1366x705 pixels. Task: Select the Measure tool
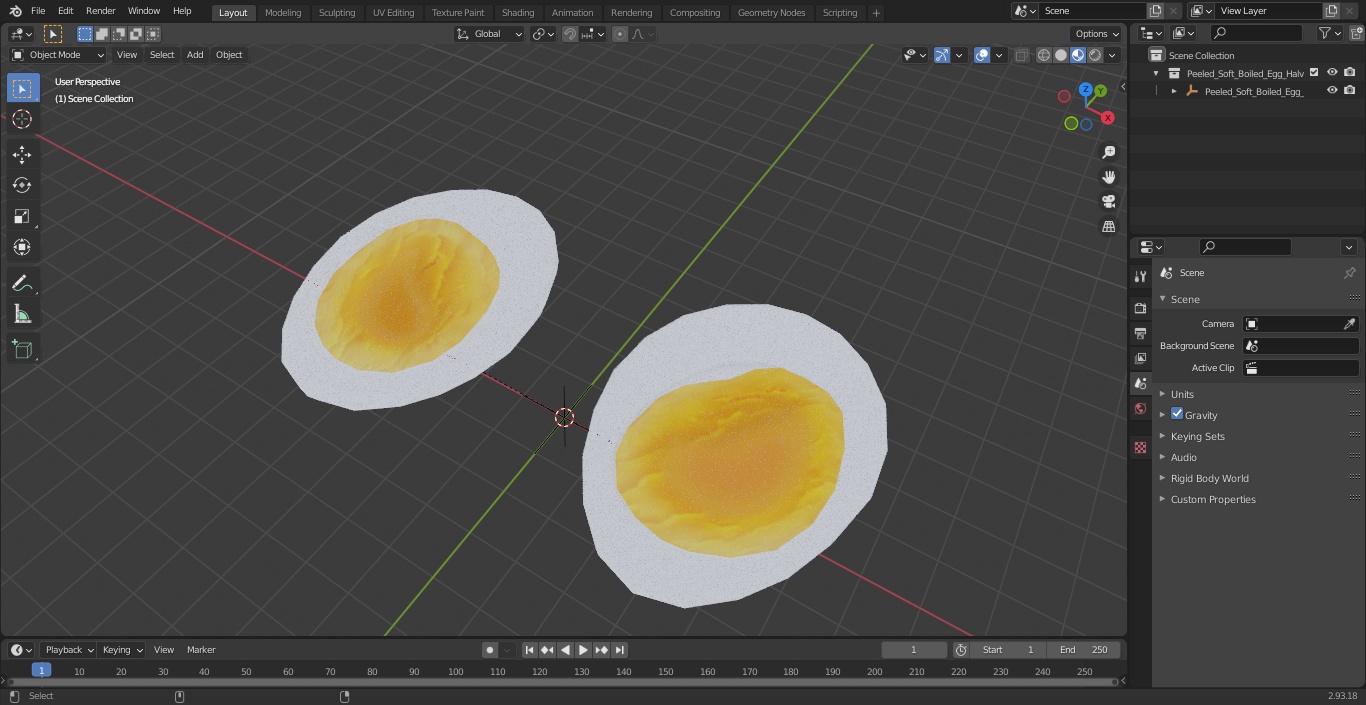coord(22,315)
